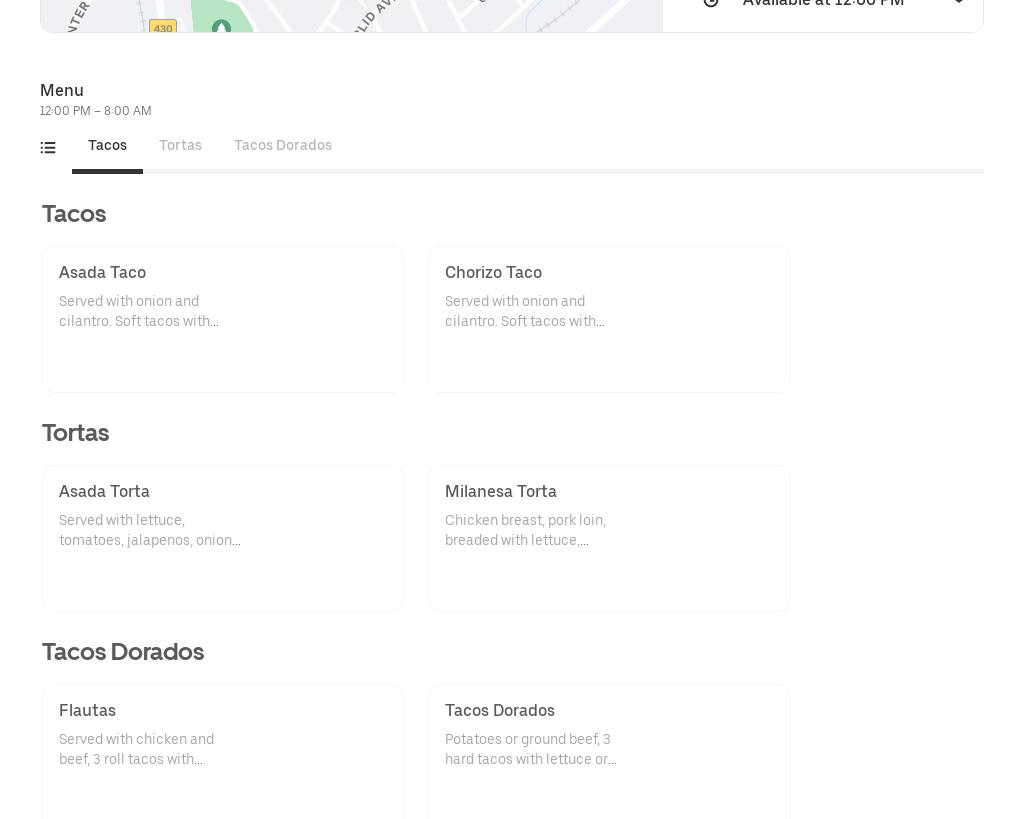Image resolution: width=1024 pixels, height=819 pixels.
Task: Click the Menu hours text
Action: coord(96,111)
